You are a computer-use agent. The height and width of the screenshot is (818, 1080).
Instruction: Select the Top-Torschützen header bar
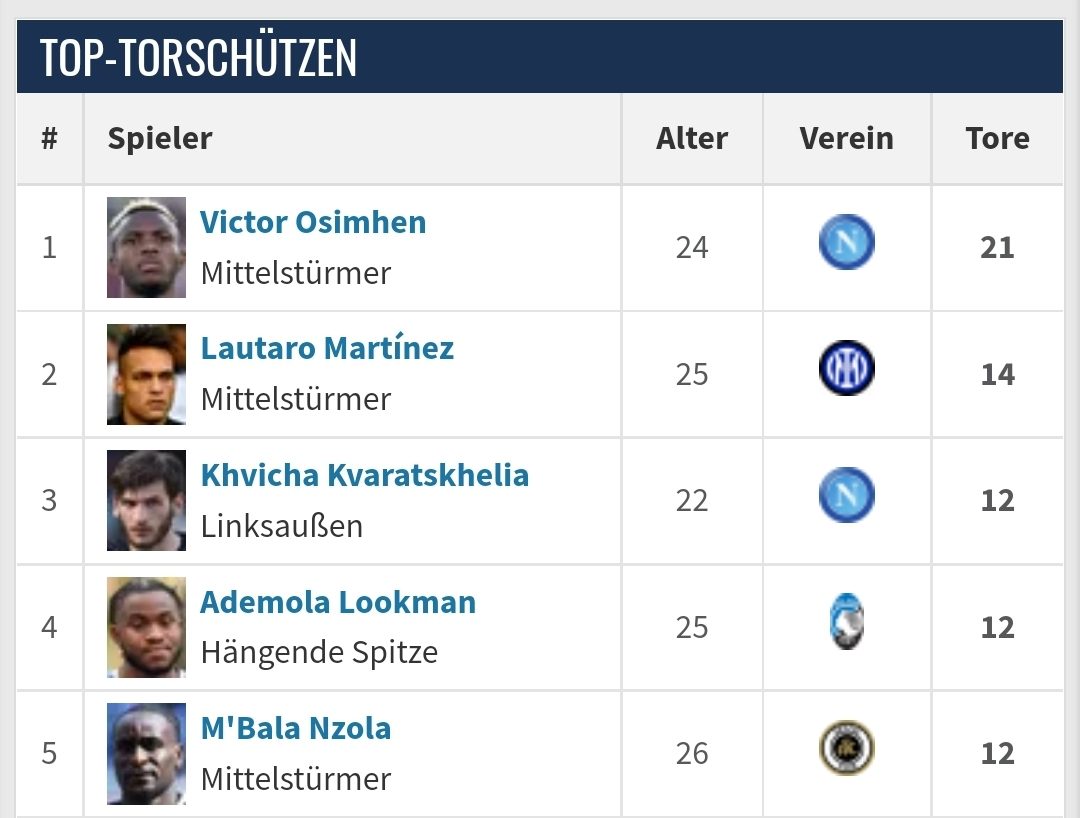pos(540,56)
